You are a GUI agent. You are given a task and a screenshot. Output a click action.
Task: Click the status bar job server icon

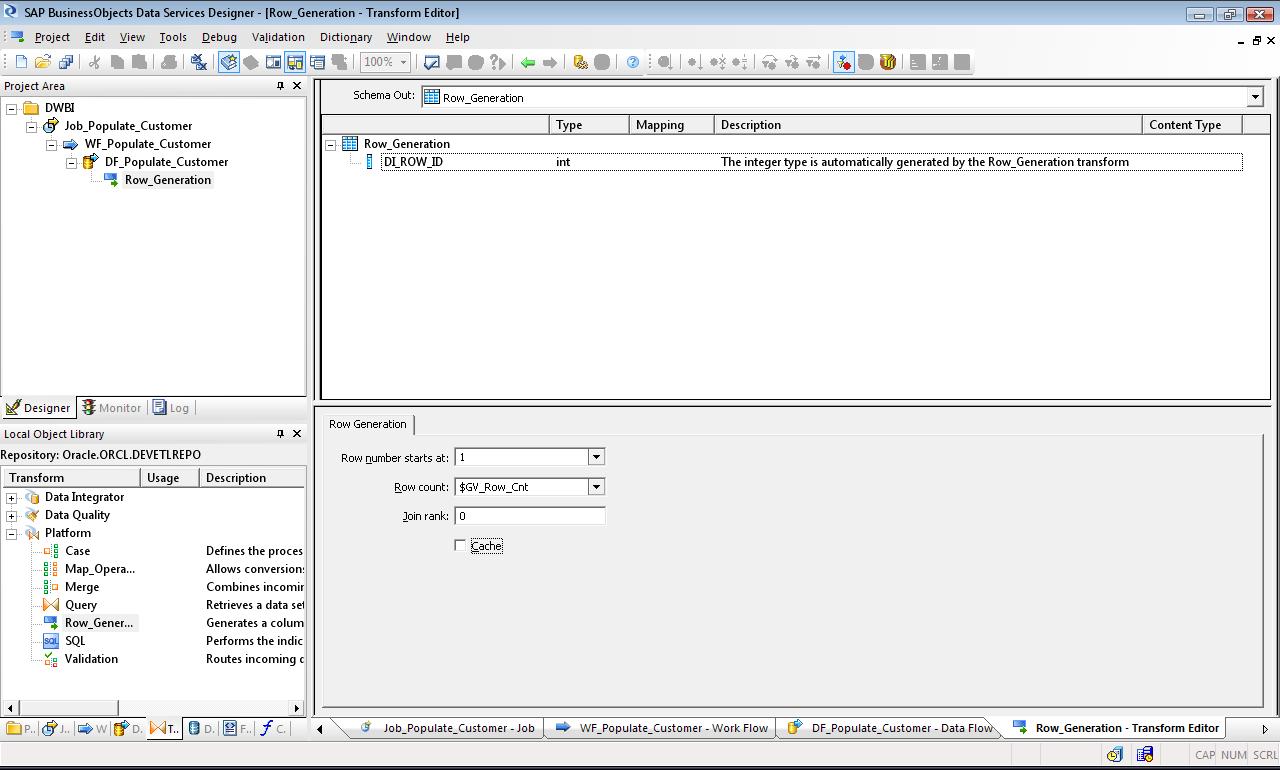(1114, 755)
